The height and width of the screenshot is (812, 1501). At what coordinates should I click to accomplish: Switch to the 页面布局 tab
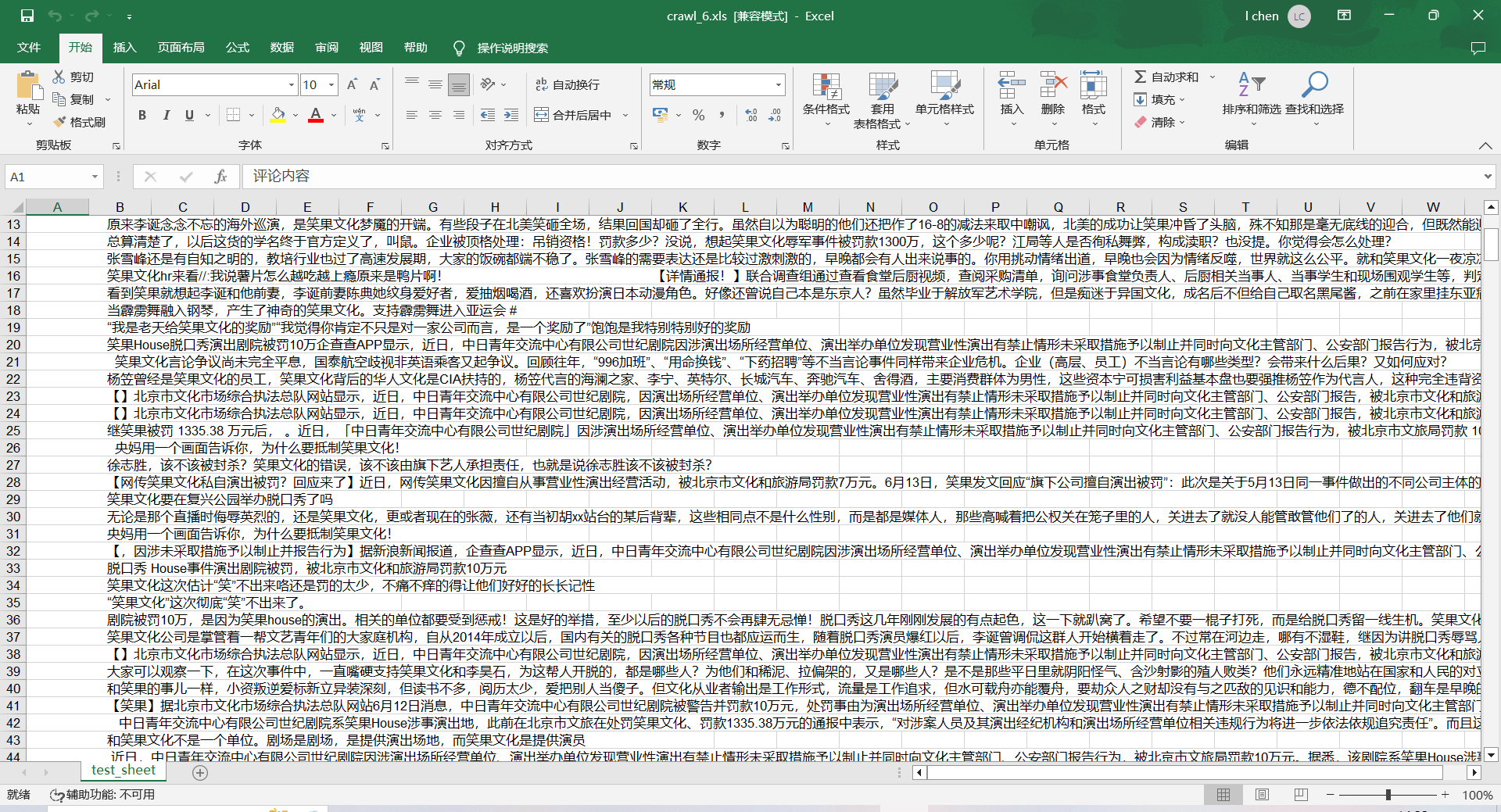click(181, 48)
